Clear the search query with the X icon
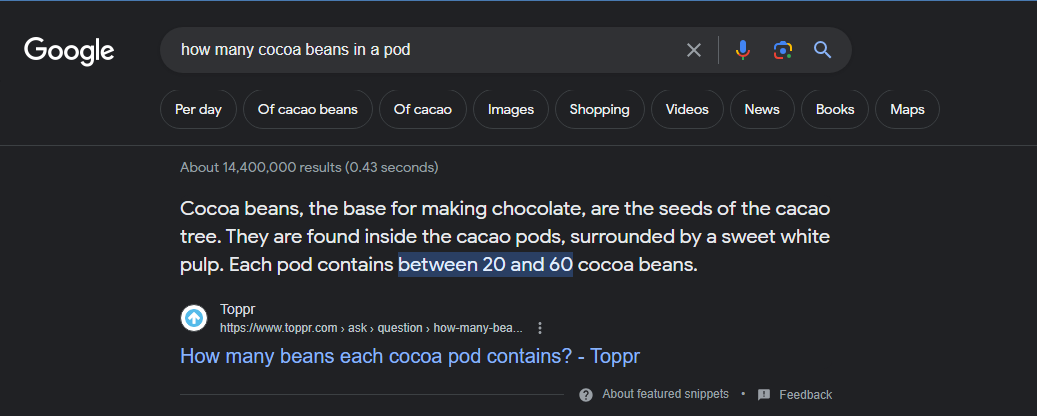This screenshot has width=1037, height=416. (x=694, y=50)
